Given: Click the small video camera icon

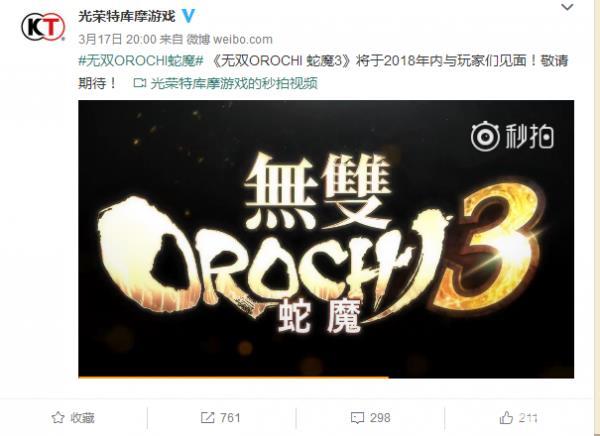Looking at the screenshot, I should click(140, 83).
